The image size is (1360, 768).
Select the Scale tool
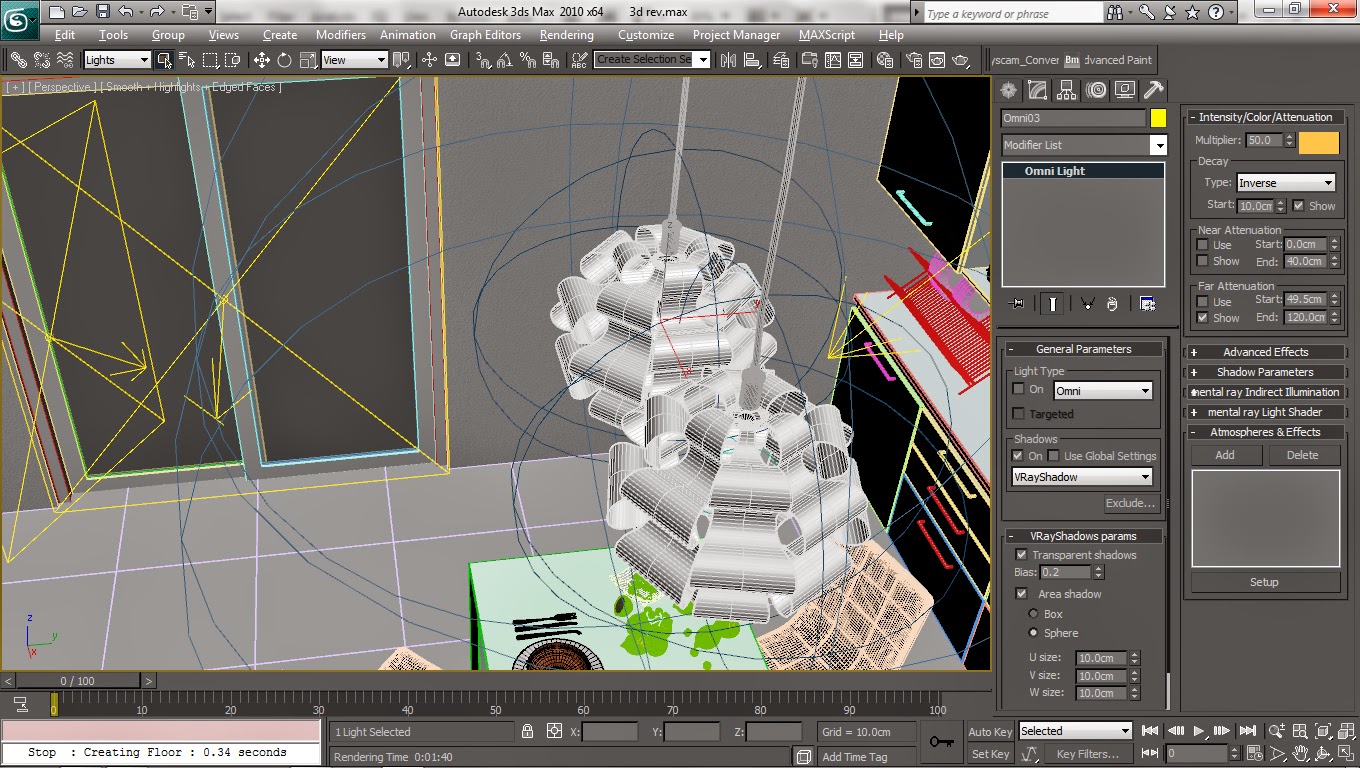(x=308, y=60)
